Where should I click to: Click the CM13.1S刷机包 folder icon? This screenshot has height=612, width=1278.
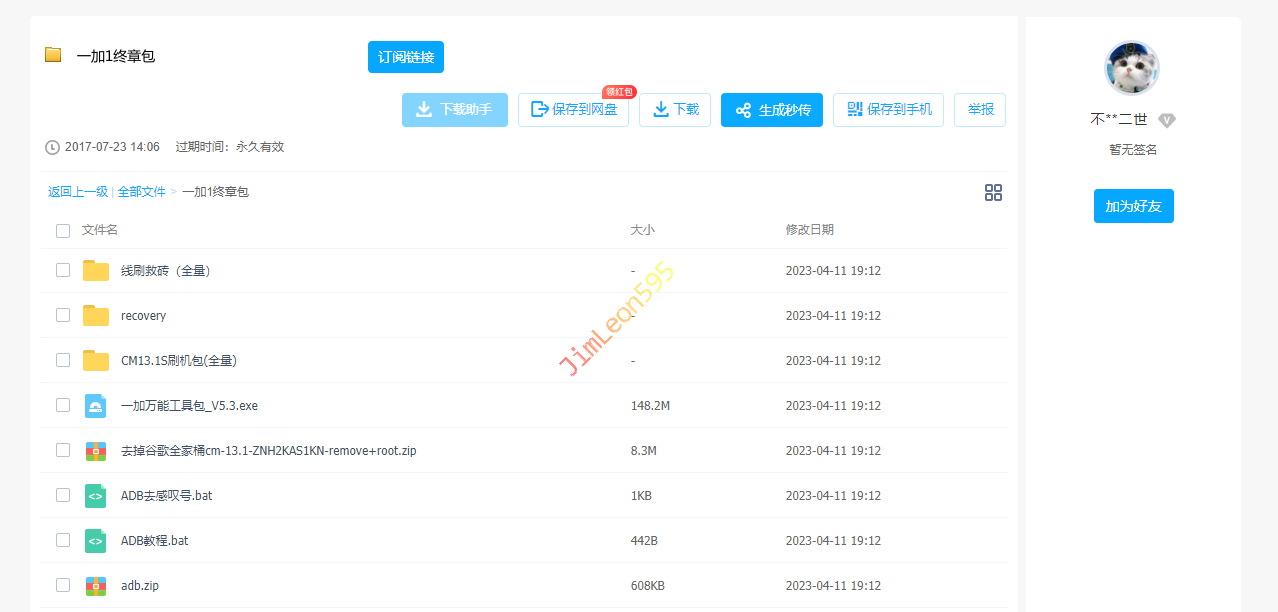pyautogui.click(x=96, y=361)
